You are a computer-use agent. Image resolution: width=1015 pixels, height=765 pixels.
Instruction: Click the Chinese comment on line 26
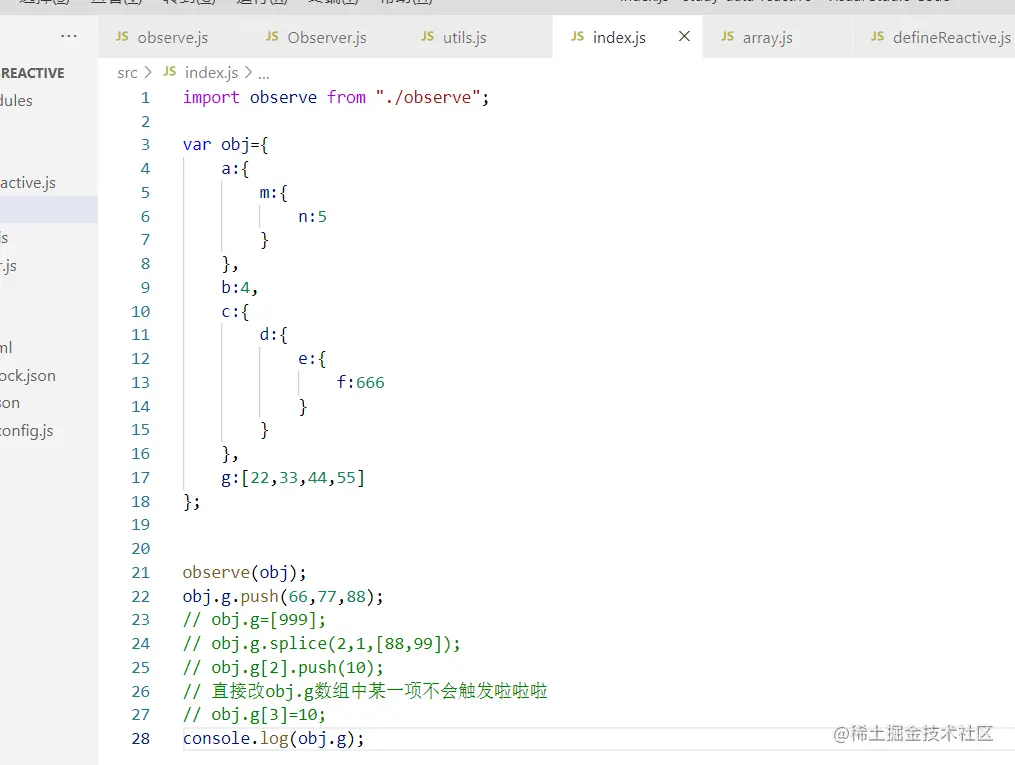tap(365, 691)
